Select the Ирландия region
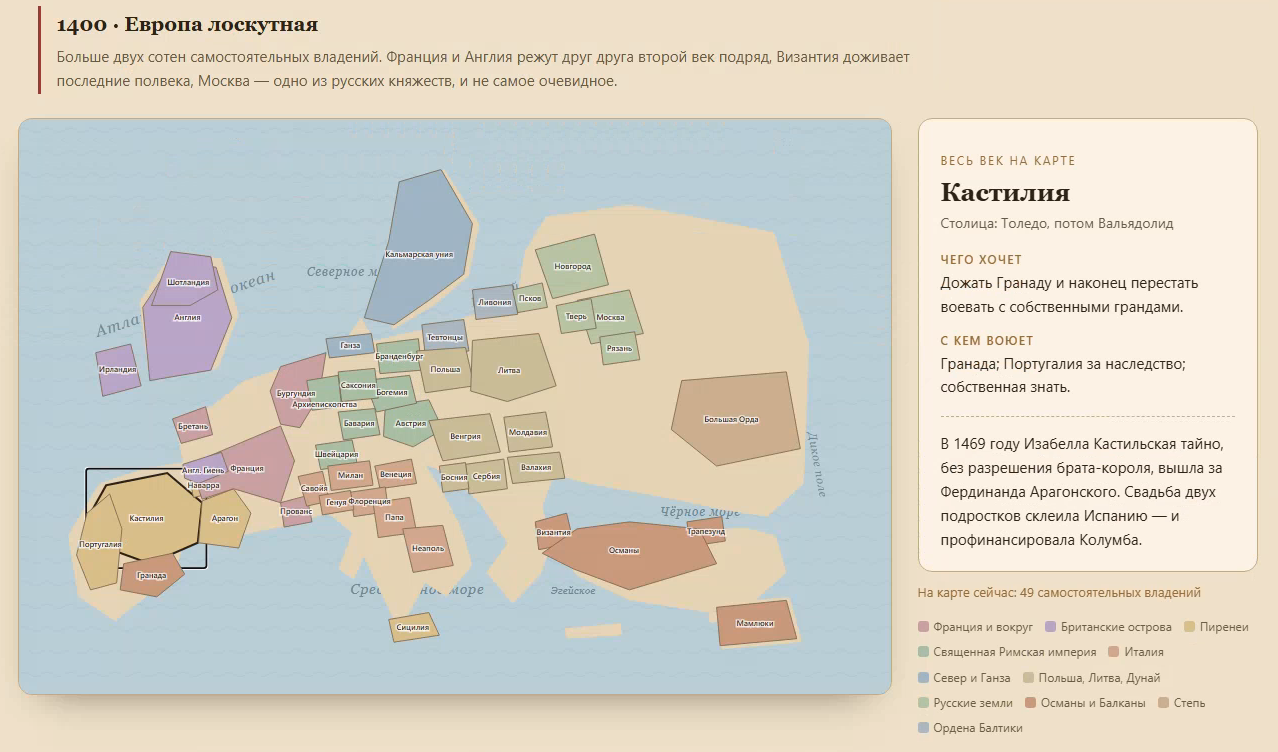The height and width of the screenshot is (752, 1278). pyautogui.click(x=118, y=369)
